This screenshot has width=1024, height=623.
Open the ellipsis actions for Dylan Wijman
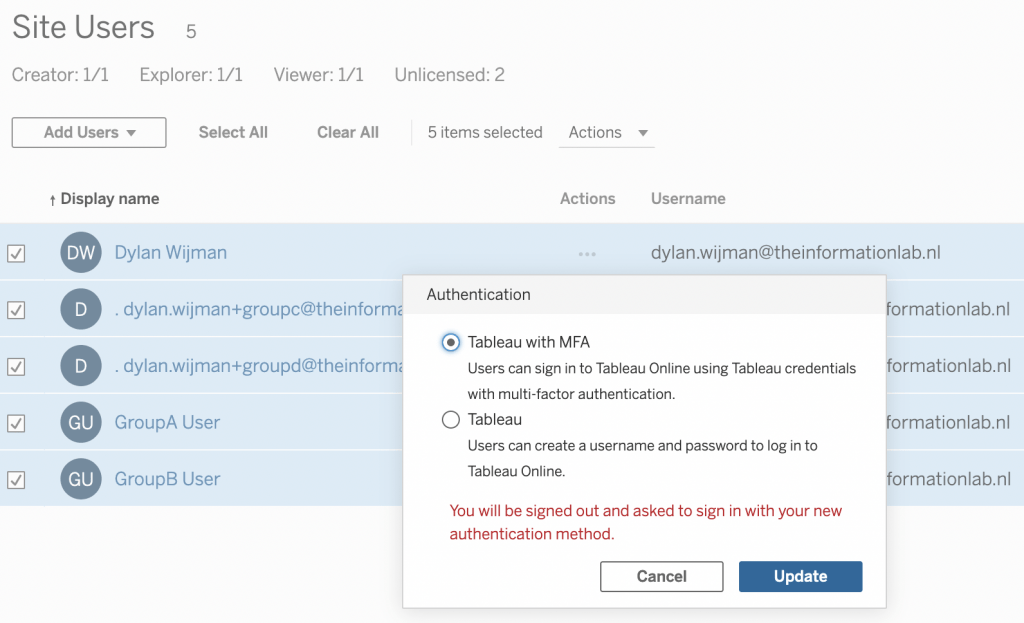[587, 254]
